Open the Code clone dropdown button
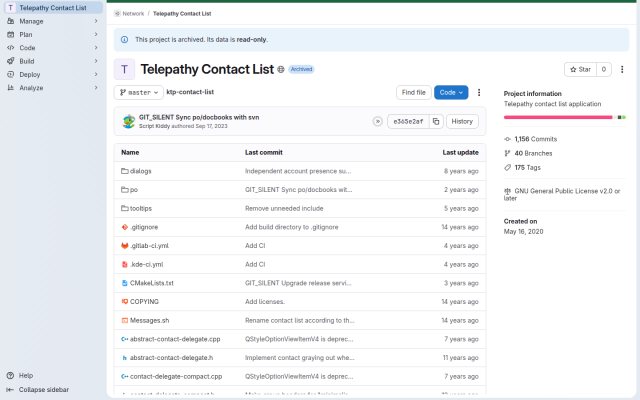The image size is (640, 400). [x=451, y=93]
